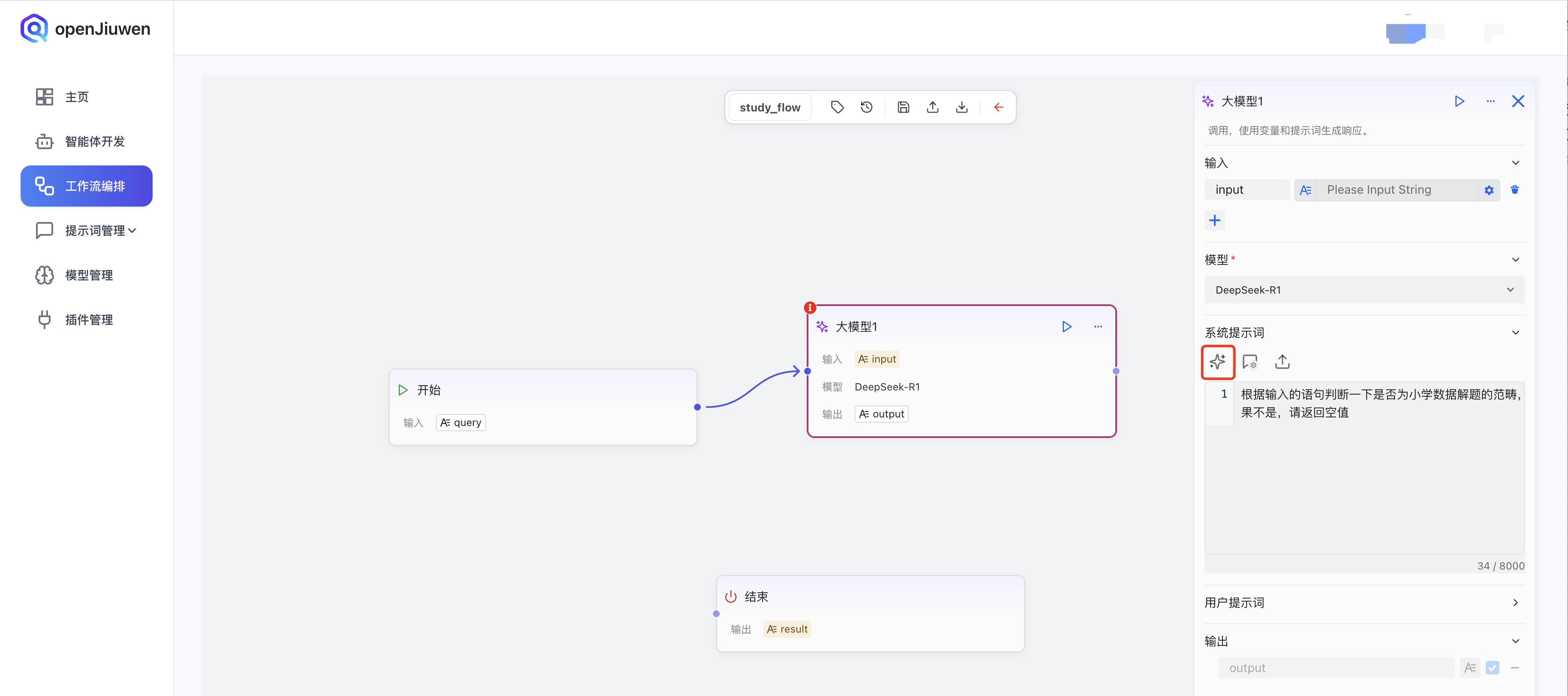
Task: Toggle the output checkbox in 输出 section
Action: click(x=1492, y=668)
